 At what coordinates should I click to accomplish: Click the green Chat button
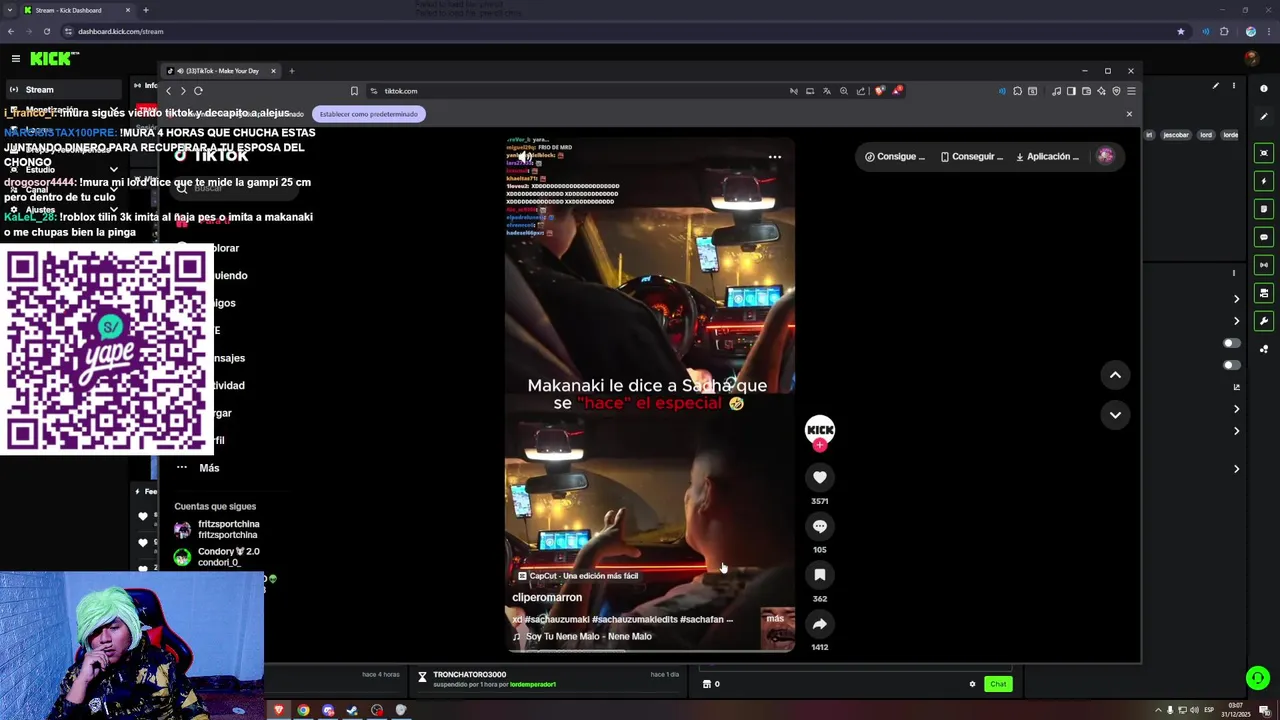point(998,684)
